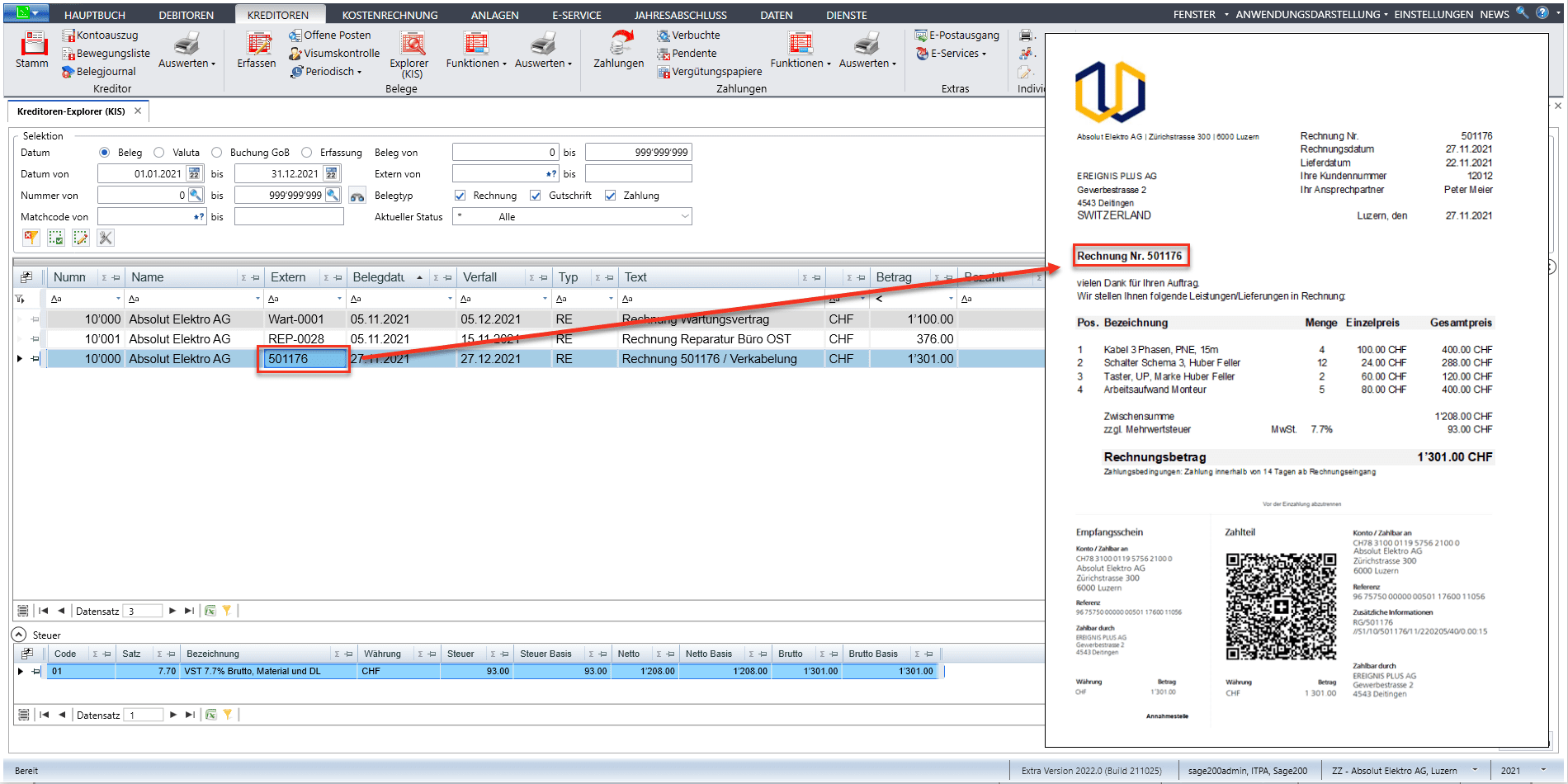Open the JAHRESABSCHLUSS ribbon tab

pyautogui.click(x=681, y=15)
